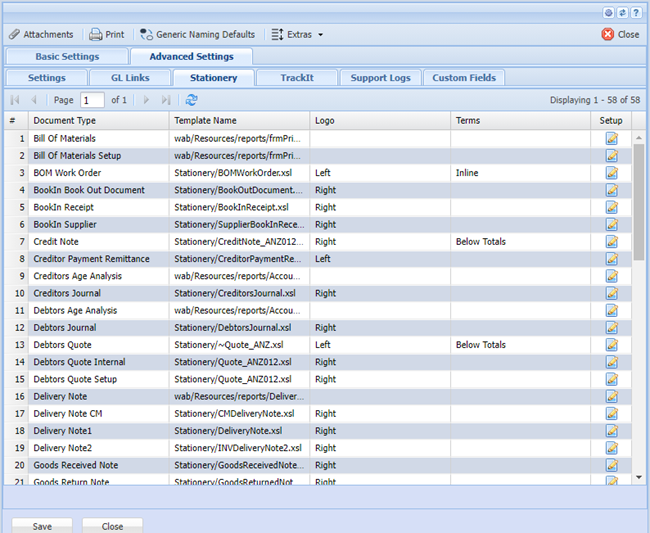The image size is (650, 533).
Task: Open Setup icon for Debtors Quote row
Action: click(611, 345)
